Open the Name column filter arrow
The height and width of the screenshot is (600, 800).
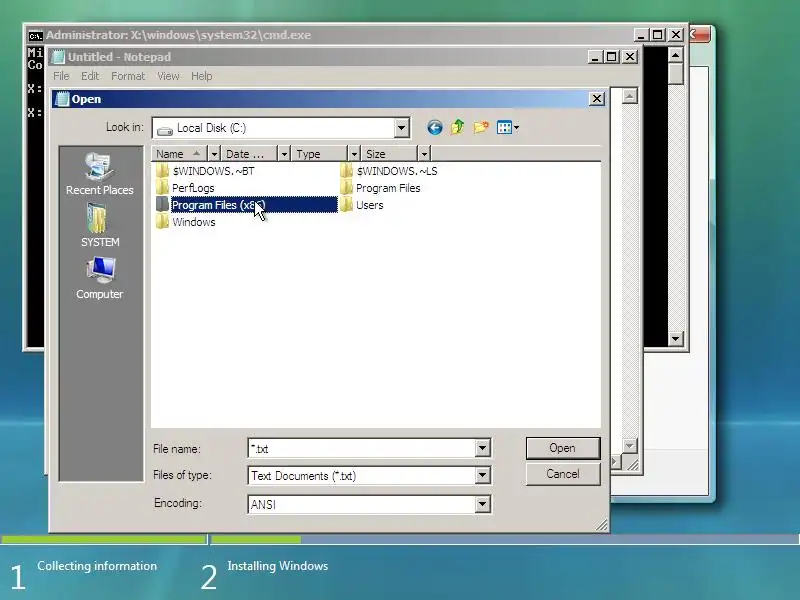[x=214, y=154]
